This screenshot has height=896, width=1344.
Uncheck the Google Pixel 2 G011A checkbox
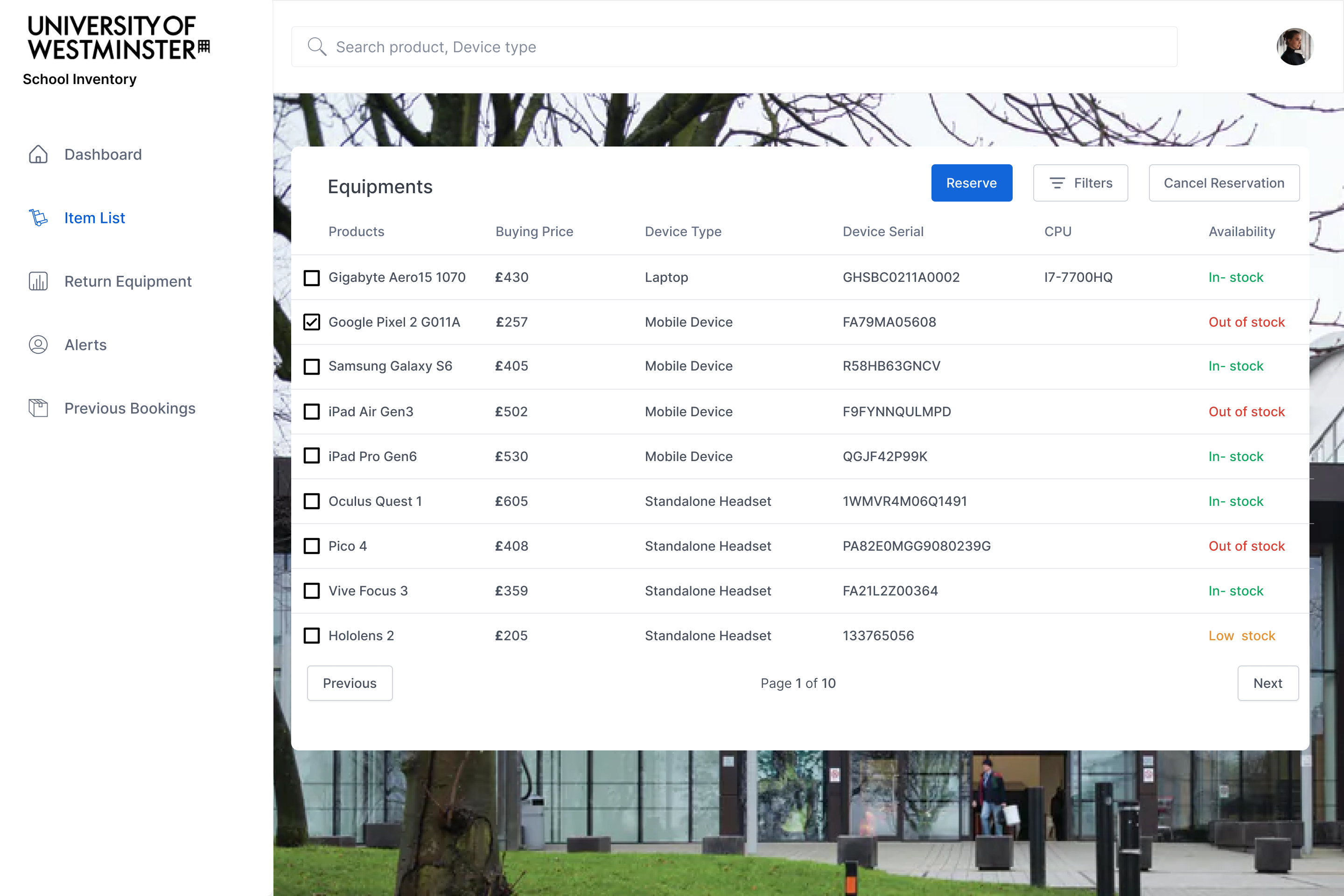[311, 322]
